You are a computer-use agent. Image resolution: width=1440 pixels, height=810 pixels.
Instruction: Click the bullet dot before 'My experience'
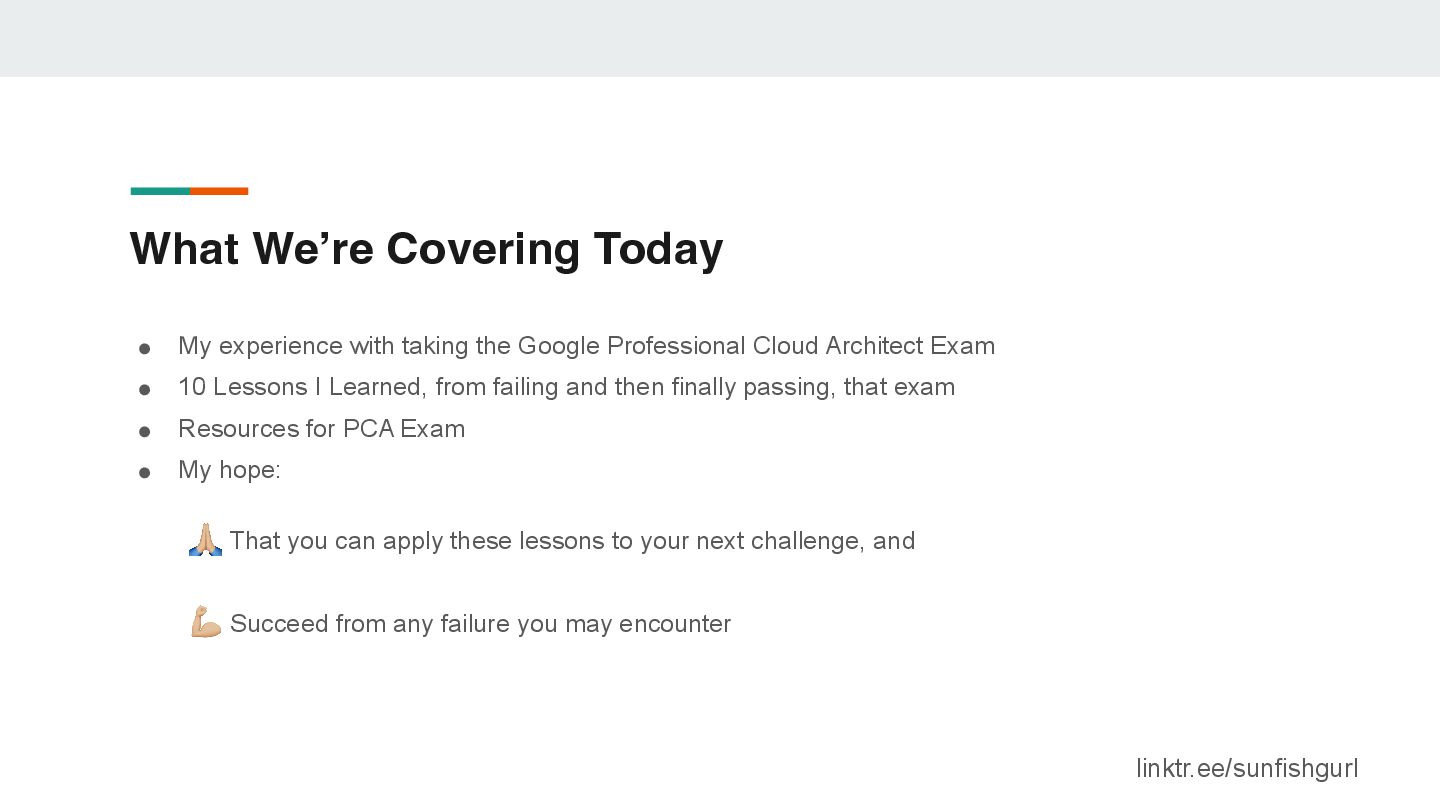coord(144,349)
